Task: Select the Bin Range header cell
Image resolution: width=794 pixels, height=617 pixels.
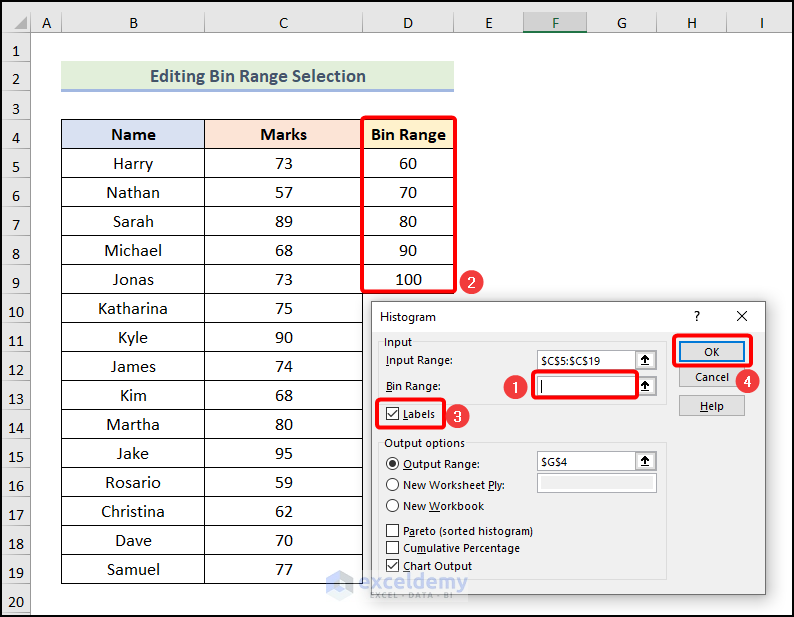Action: coord(408,134)
